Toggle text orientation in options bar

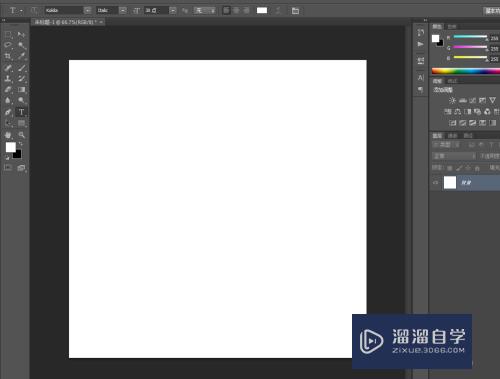[x=34, y=10]
